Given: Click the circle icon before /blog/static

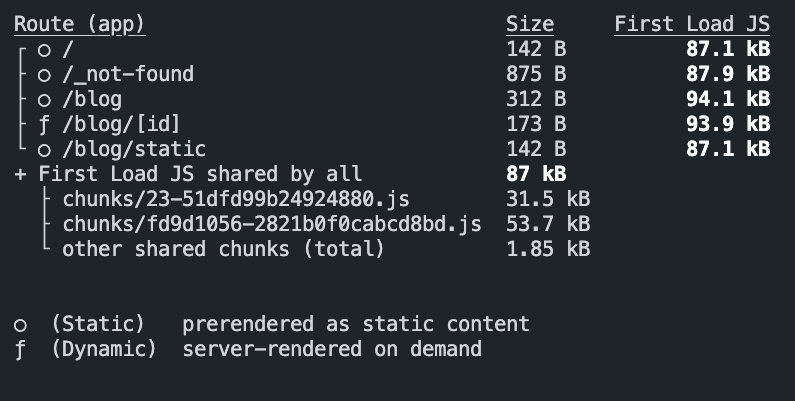Looking at the screenshot, I should pyautogui.click(x=44, y=150).
